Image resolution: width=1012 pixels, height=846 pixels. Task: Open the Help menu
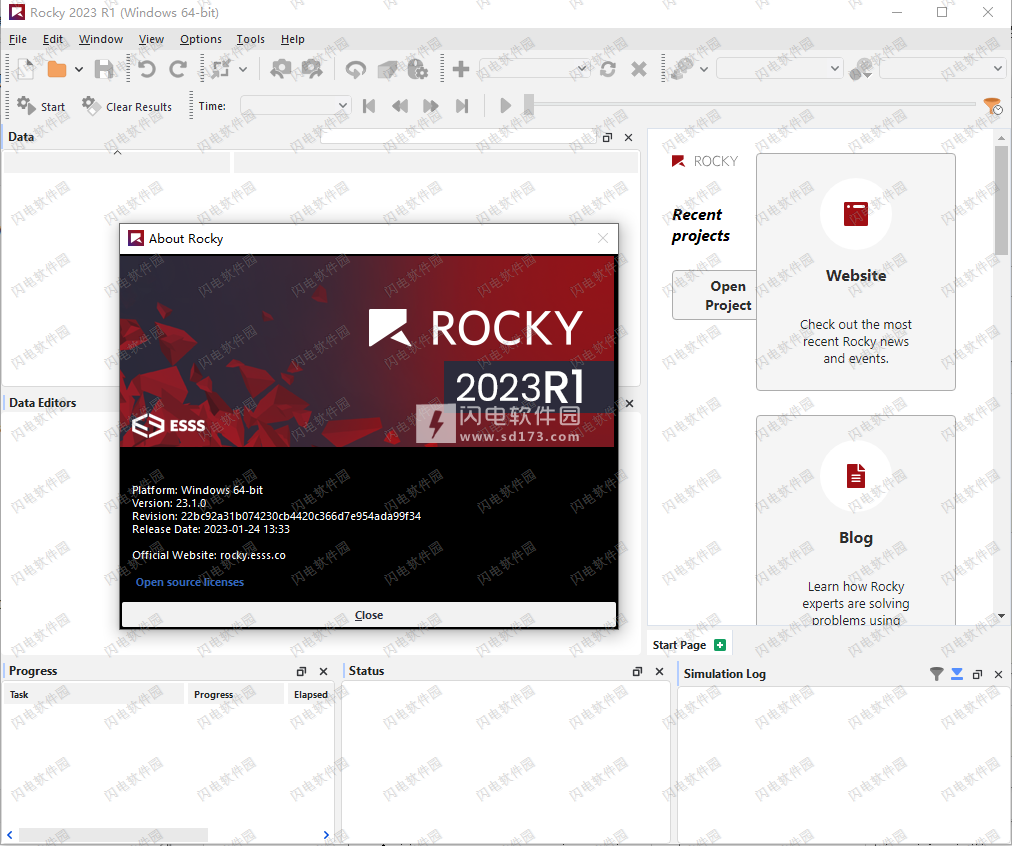tap(292, 39)
